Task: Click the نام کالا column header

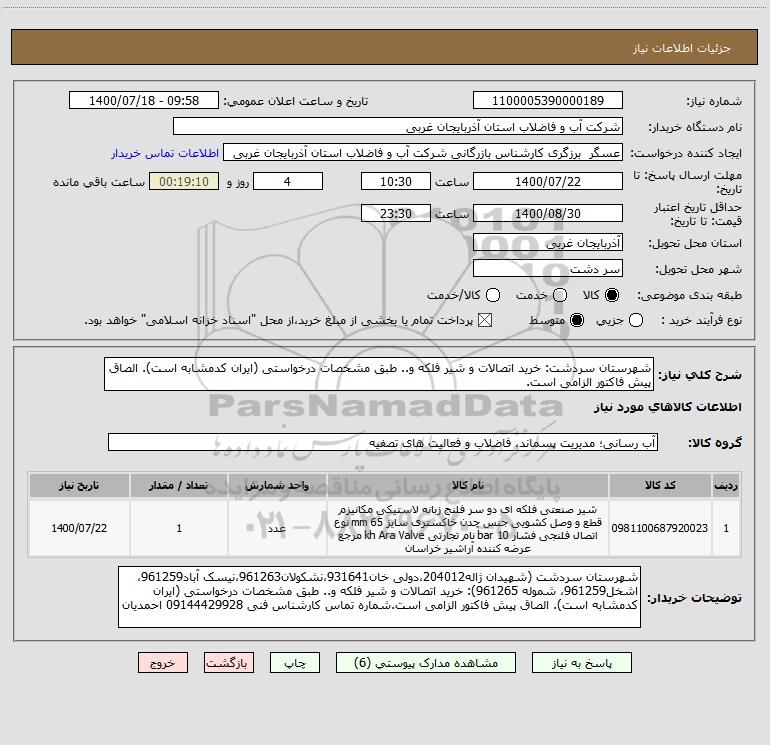Action: (x=468, y=486)
